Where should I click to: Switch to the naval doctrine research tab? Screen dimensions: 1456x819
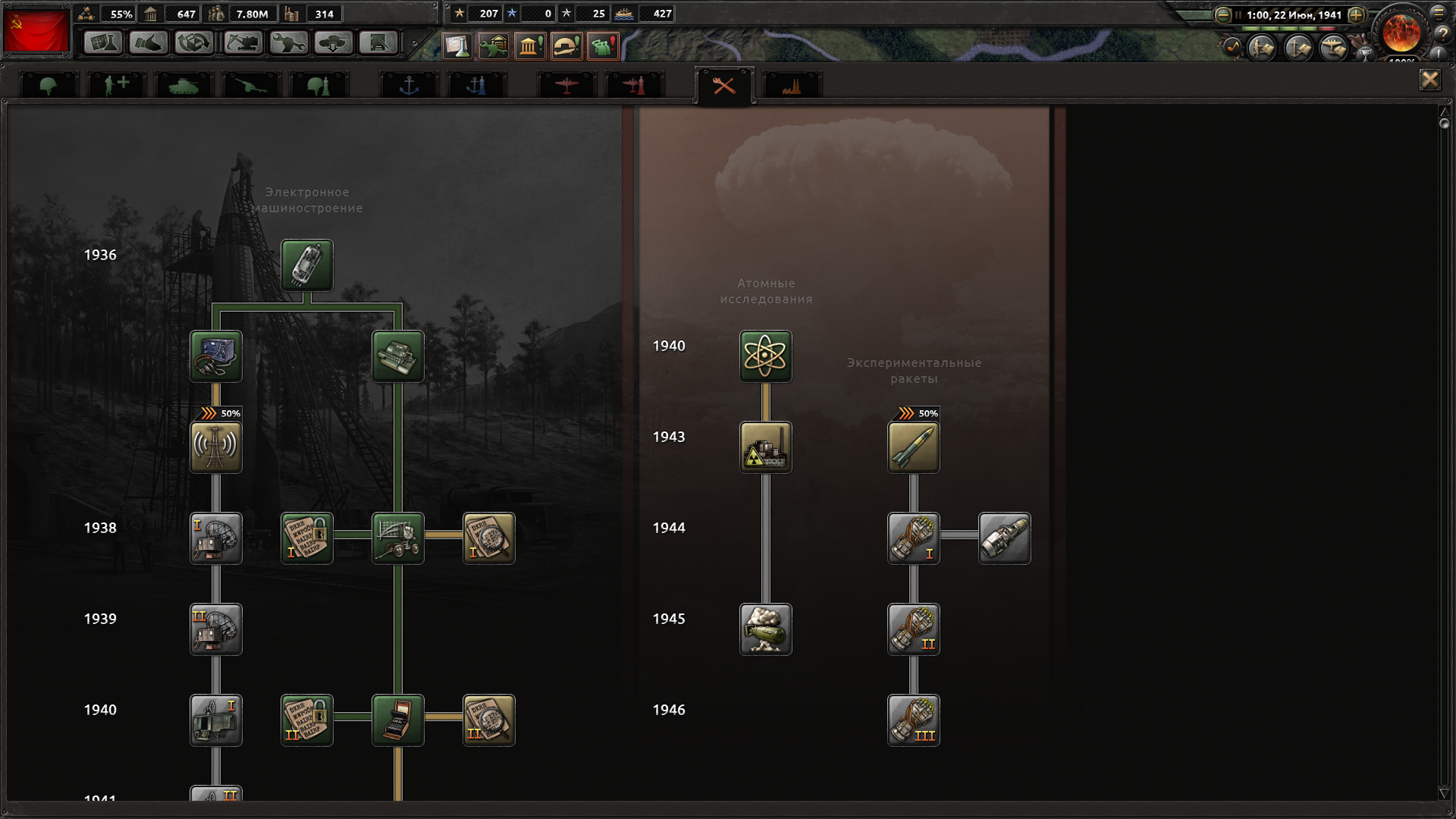(476, 86)
